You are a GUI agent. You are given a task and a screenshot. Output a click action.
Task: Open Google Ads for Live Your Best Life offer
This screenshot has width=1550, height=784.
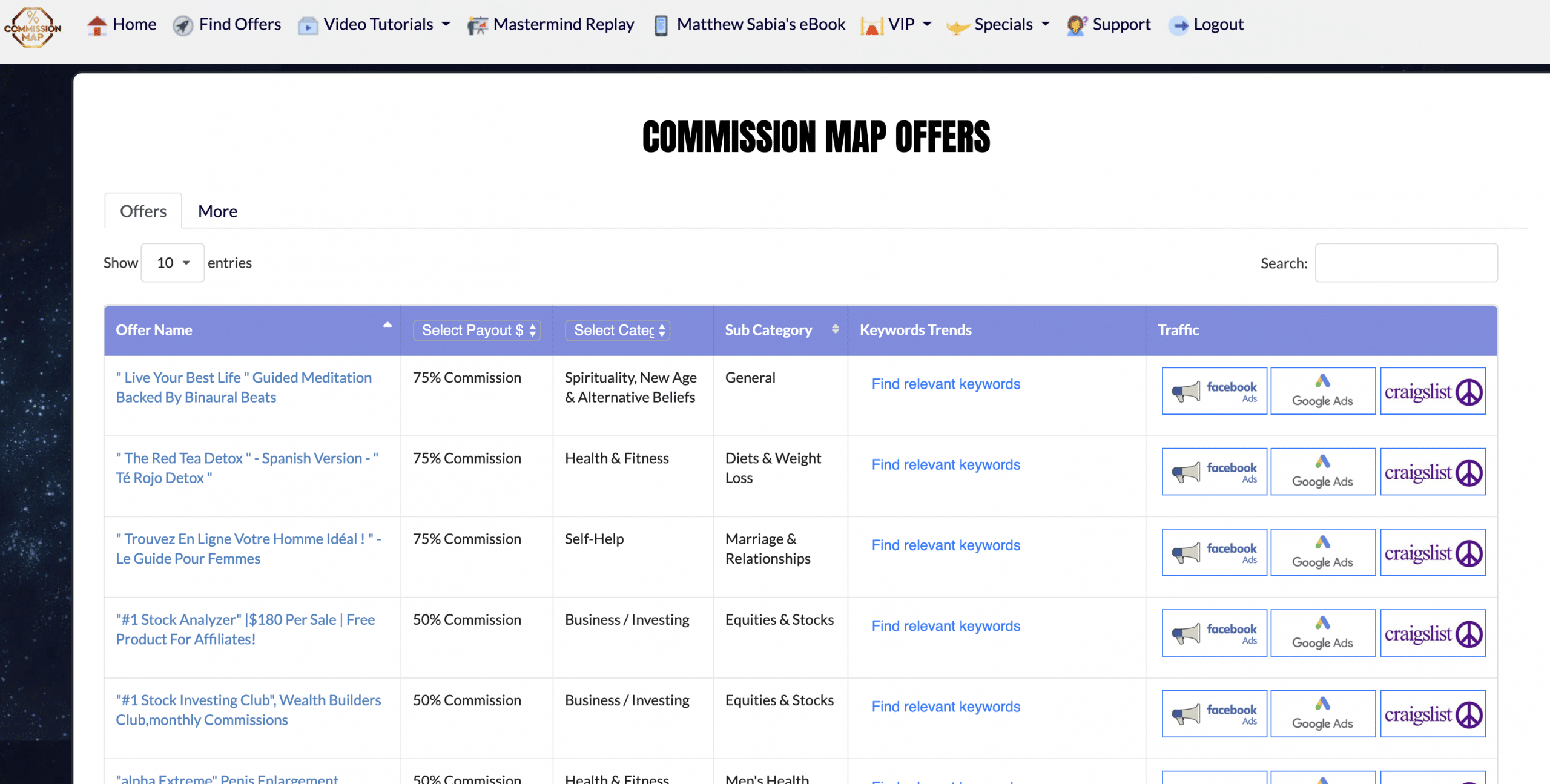[1323, 391]
